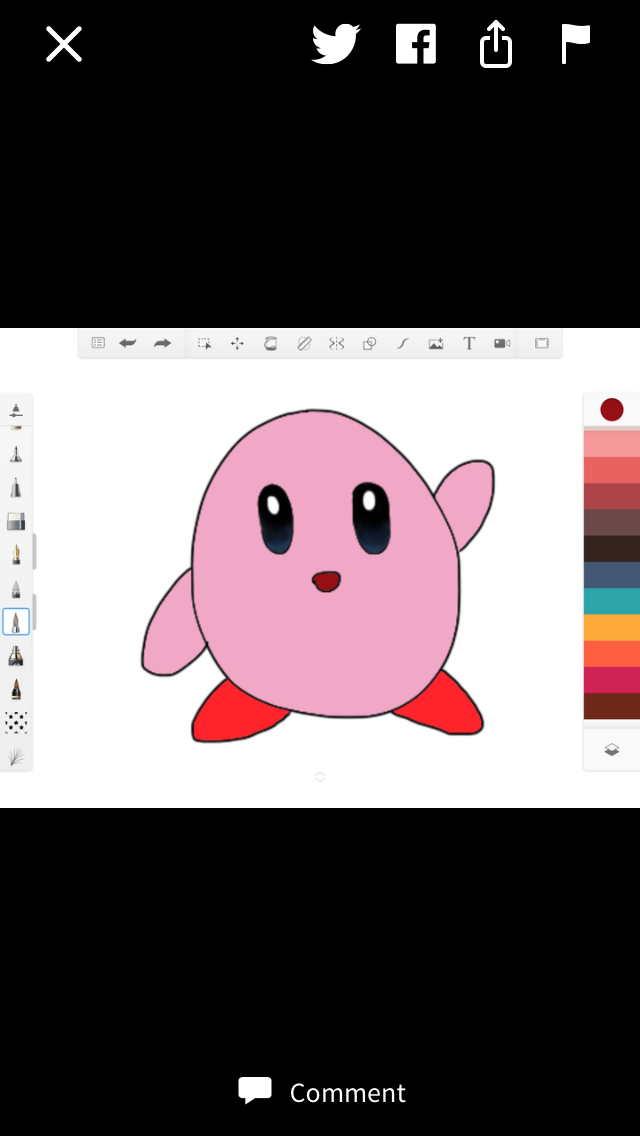Open the share/export sheet icon

click(x=496, y=44)
